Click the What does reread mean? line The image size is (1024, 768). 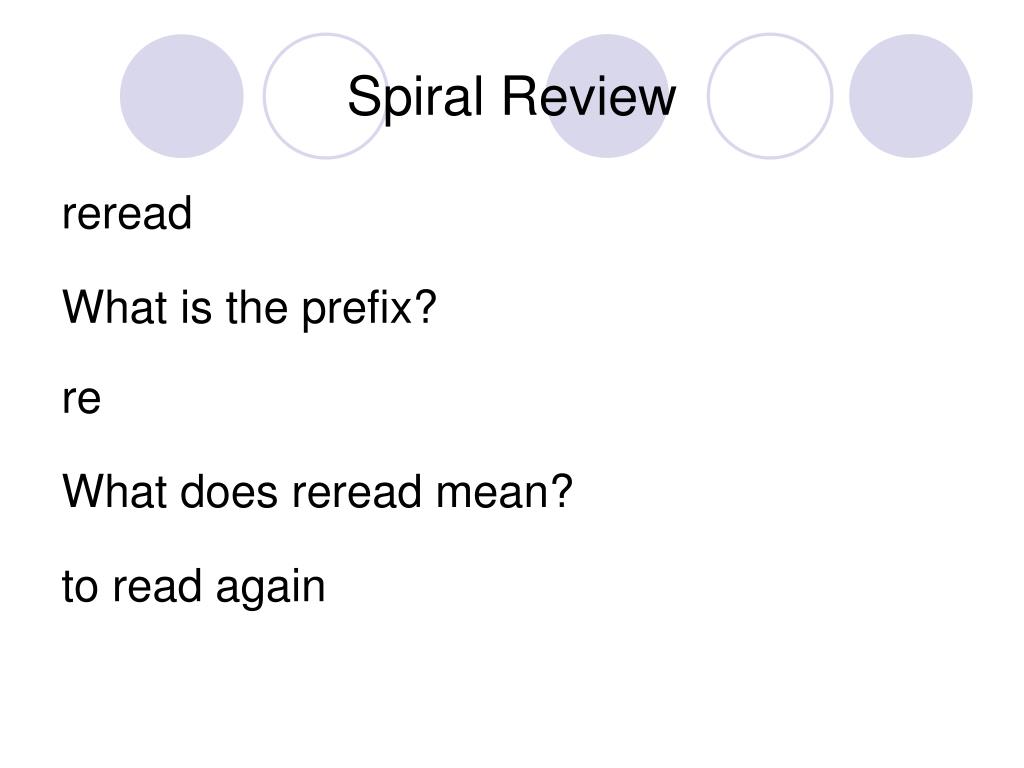[x=317, y=492]
